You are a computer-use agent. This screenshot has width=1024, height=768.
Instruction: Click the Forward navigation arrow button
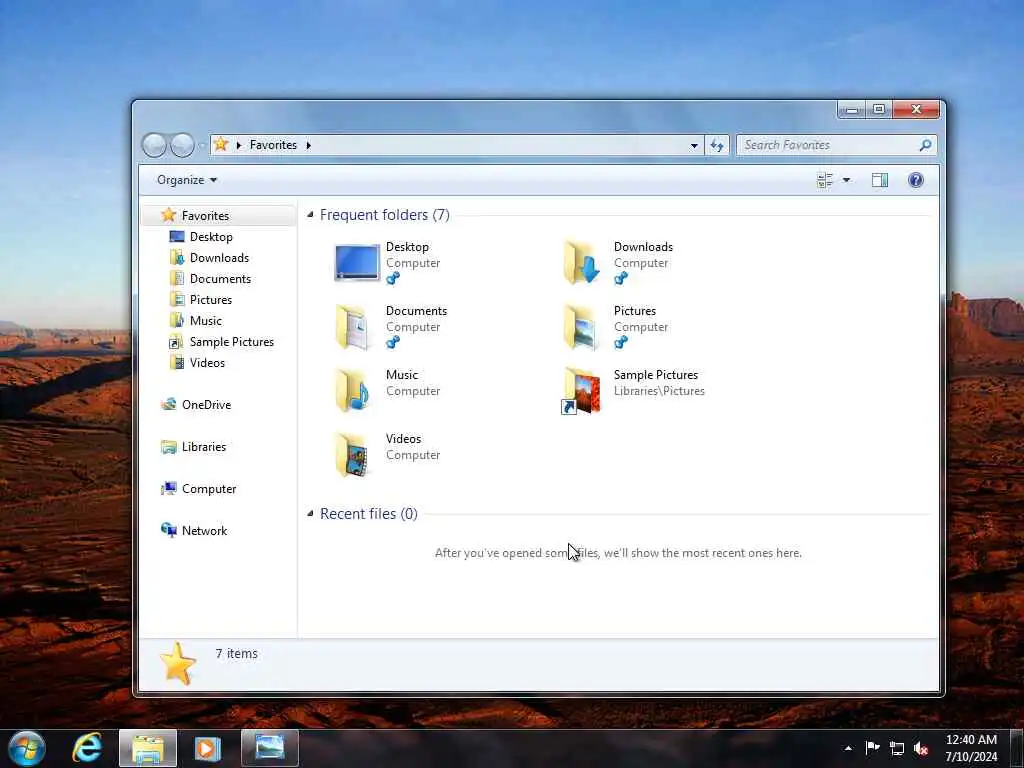click(182, 145)
